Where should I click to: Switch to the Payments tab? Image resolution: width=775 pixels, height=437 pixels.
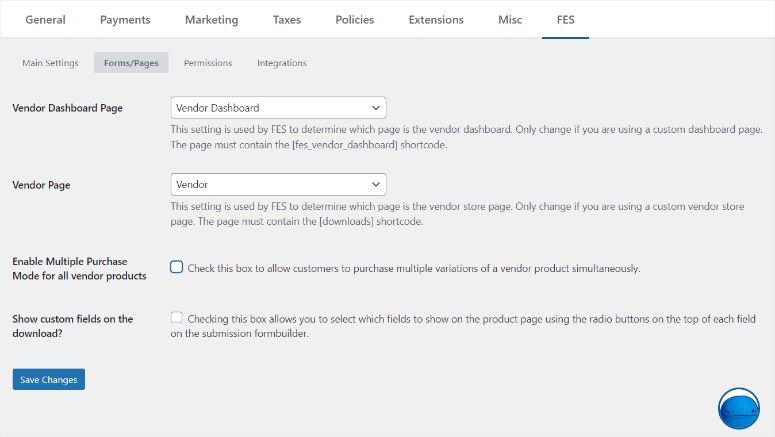click(125, 19)
